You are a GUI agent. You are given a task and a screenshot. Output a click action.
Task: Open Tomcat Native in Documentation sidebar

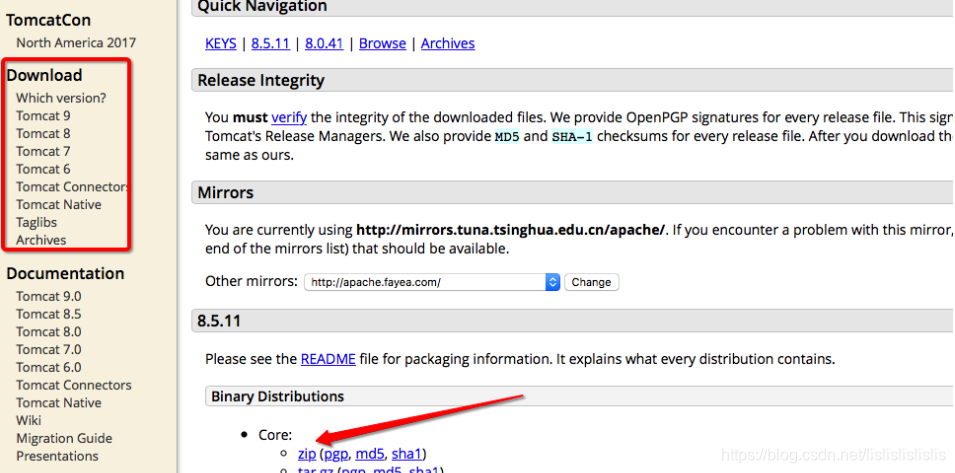pyautogui.click(x=59, y=403)
